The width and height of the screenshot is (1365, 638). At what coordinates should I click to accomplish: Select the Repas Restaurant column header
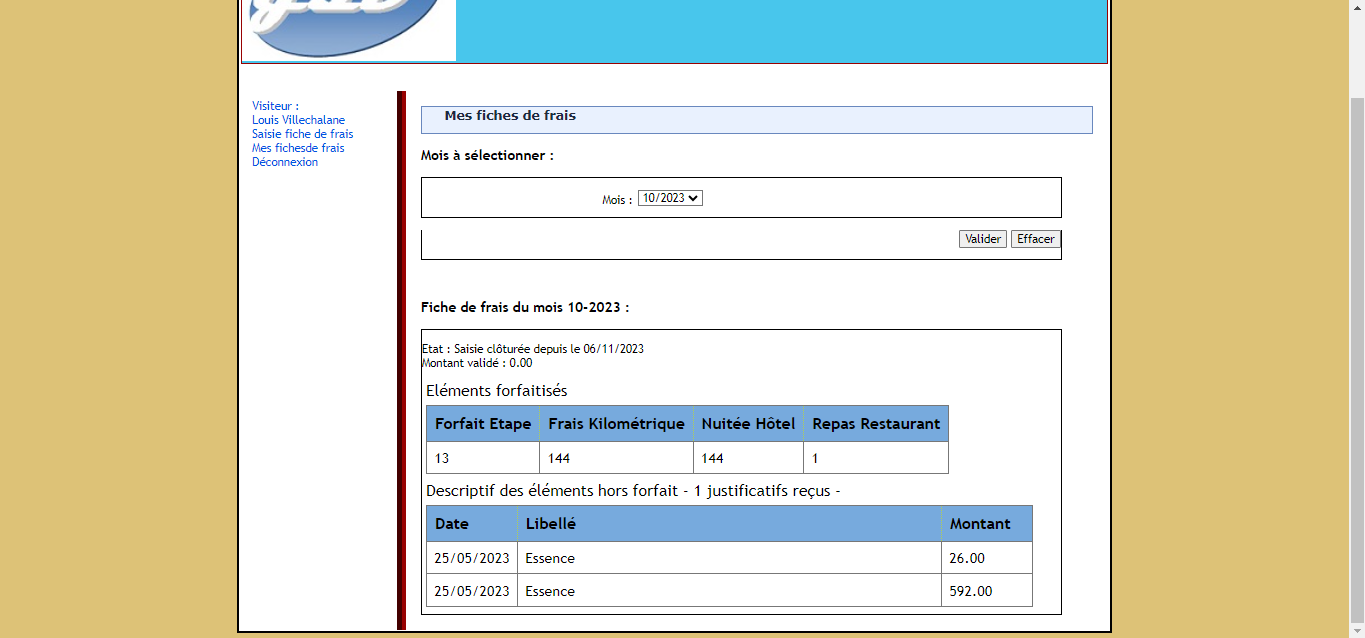click(x=876, y=424)
